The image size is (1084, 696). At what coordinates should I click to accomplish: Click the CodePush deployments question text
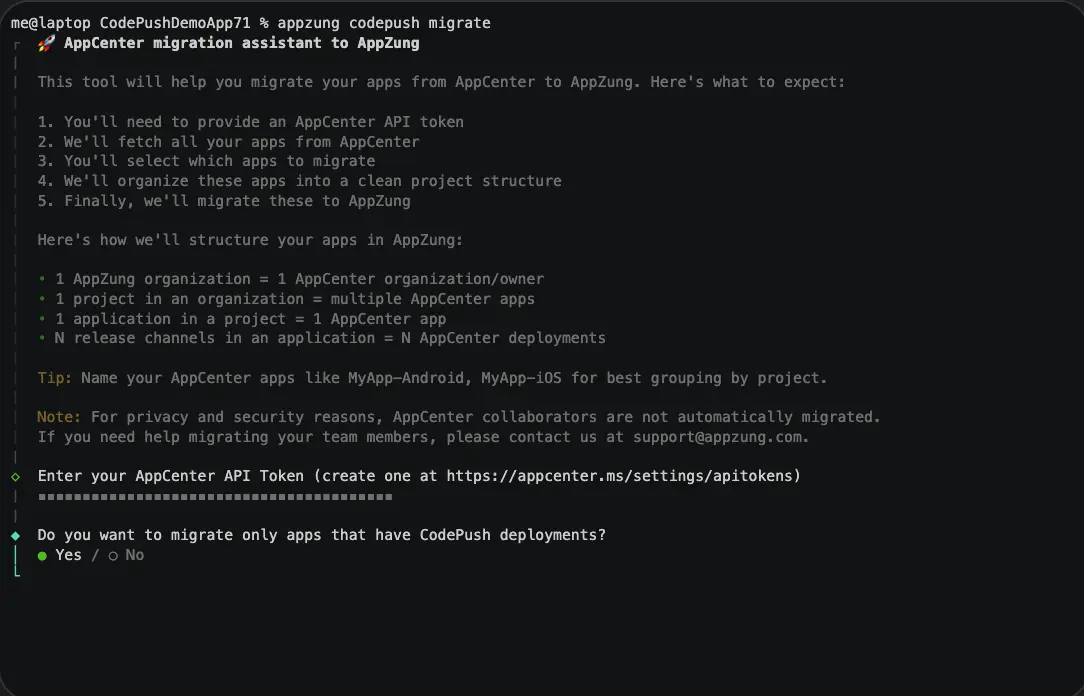pos(321,535)
